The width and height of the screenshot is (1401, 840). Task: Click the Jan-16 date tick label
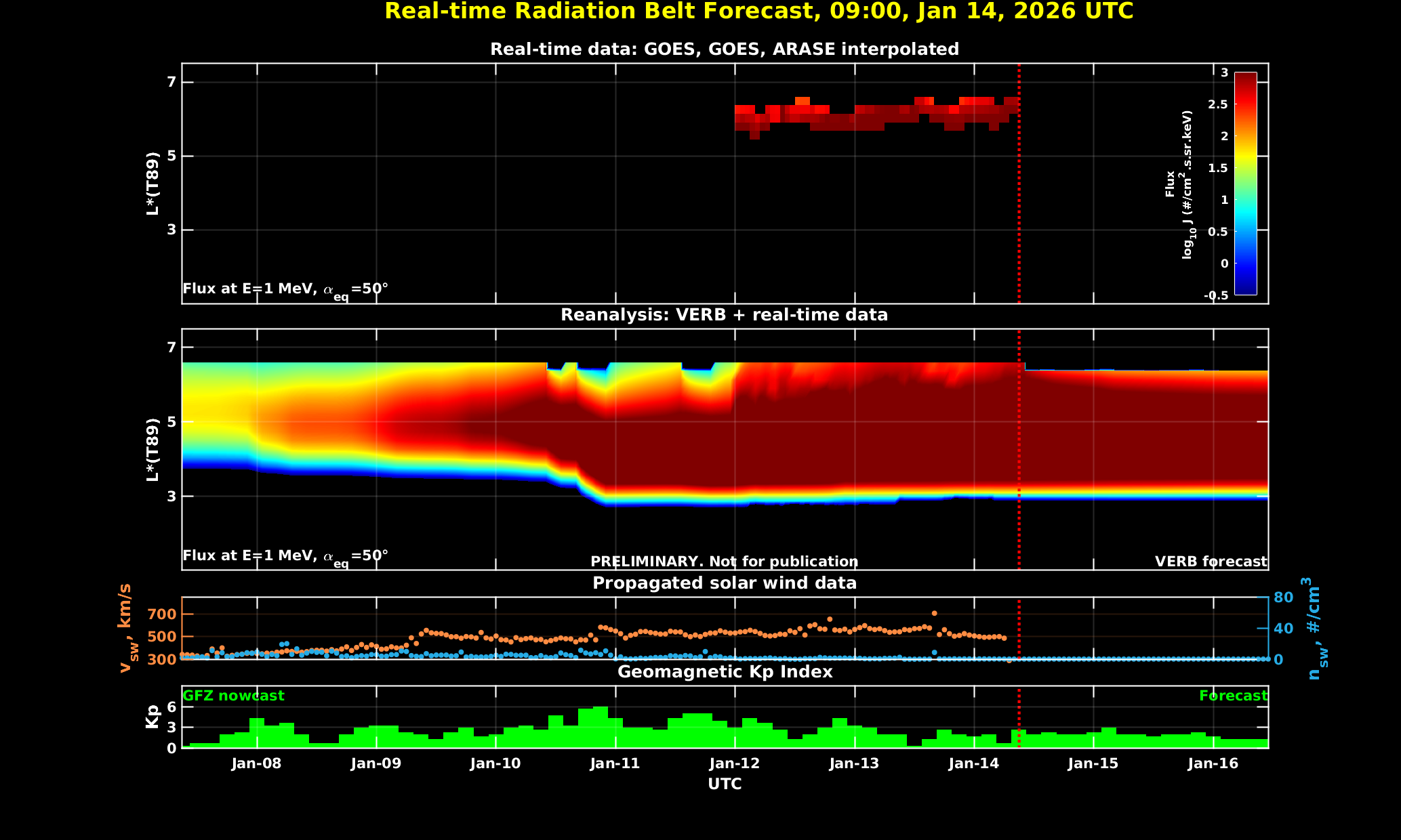tap(1213, 763)
